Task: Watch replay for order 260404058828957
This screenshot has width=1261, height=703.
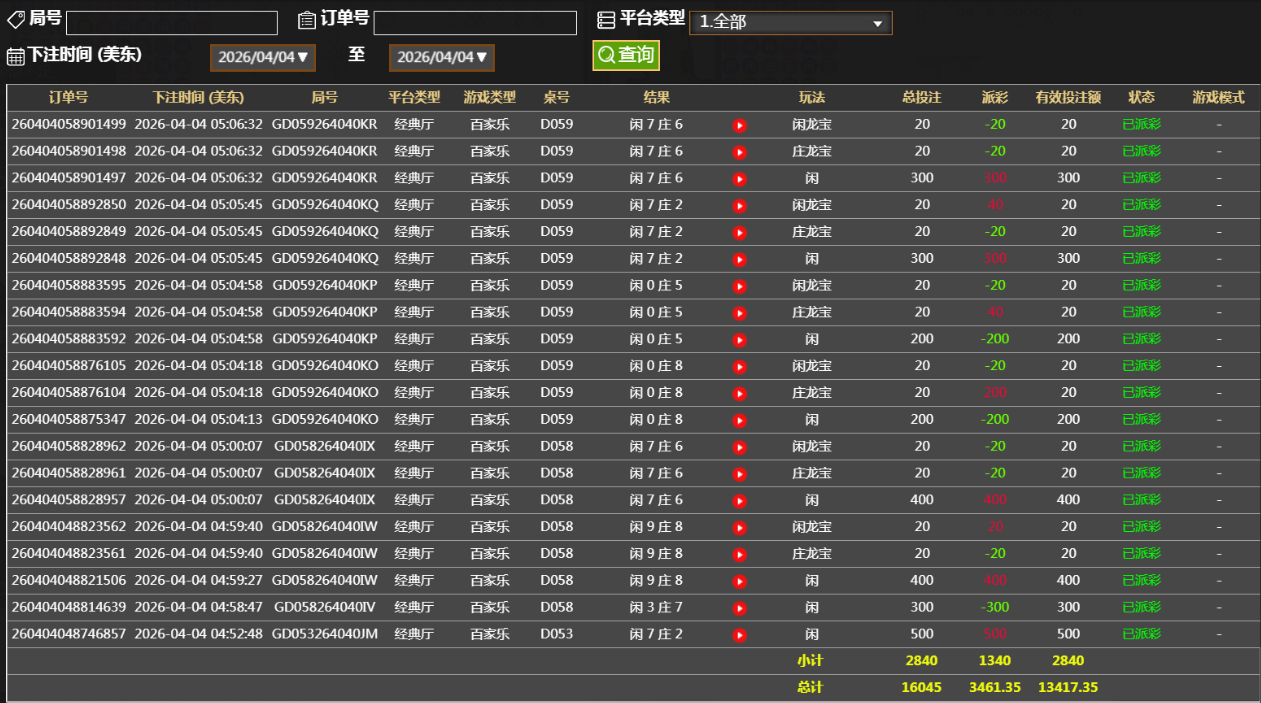Action: [739, 500]
